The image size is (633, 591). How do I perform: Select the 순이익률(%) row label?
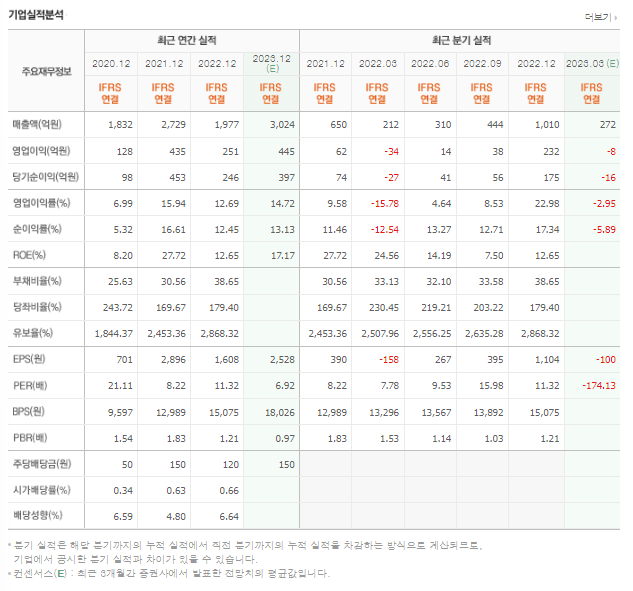tap(37, 229)
